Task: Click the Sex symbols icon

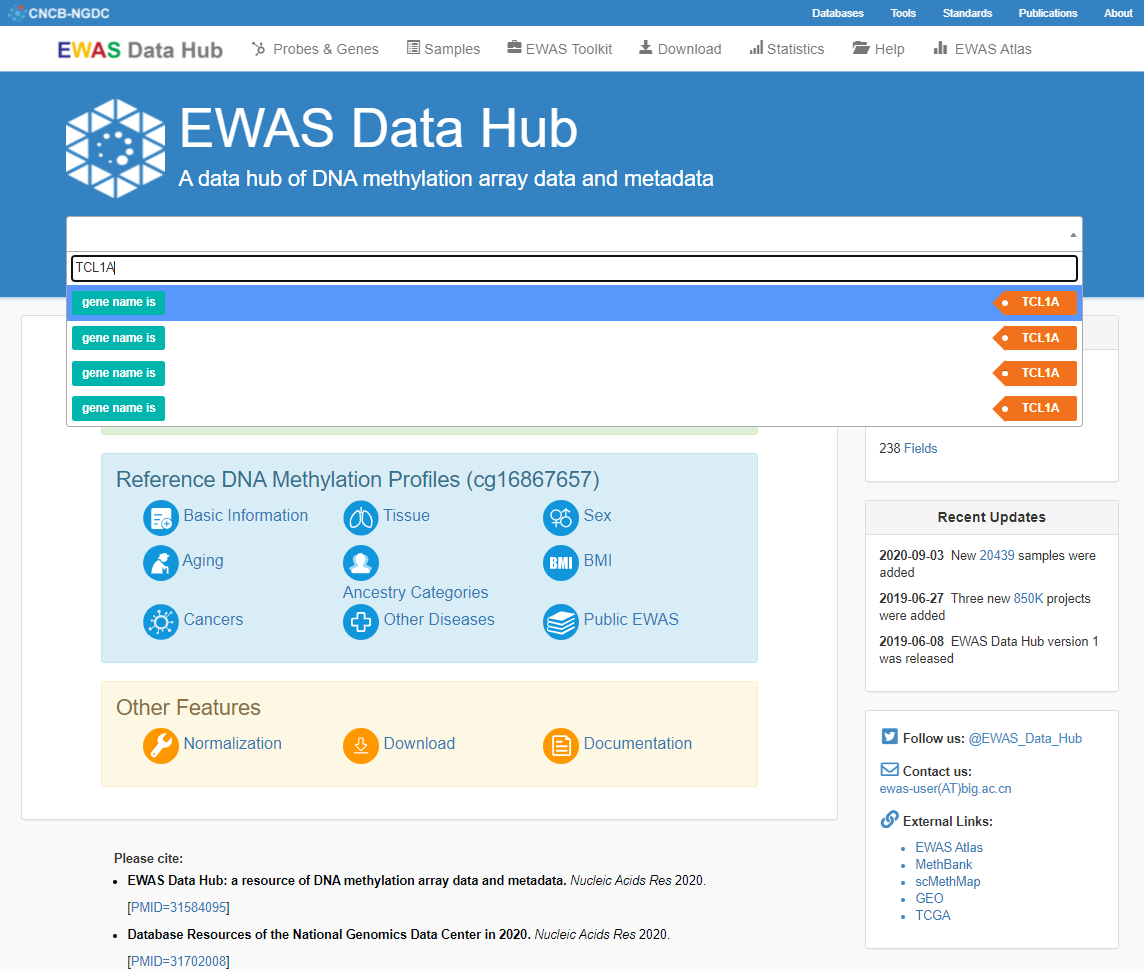Action: coord(560,518)
